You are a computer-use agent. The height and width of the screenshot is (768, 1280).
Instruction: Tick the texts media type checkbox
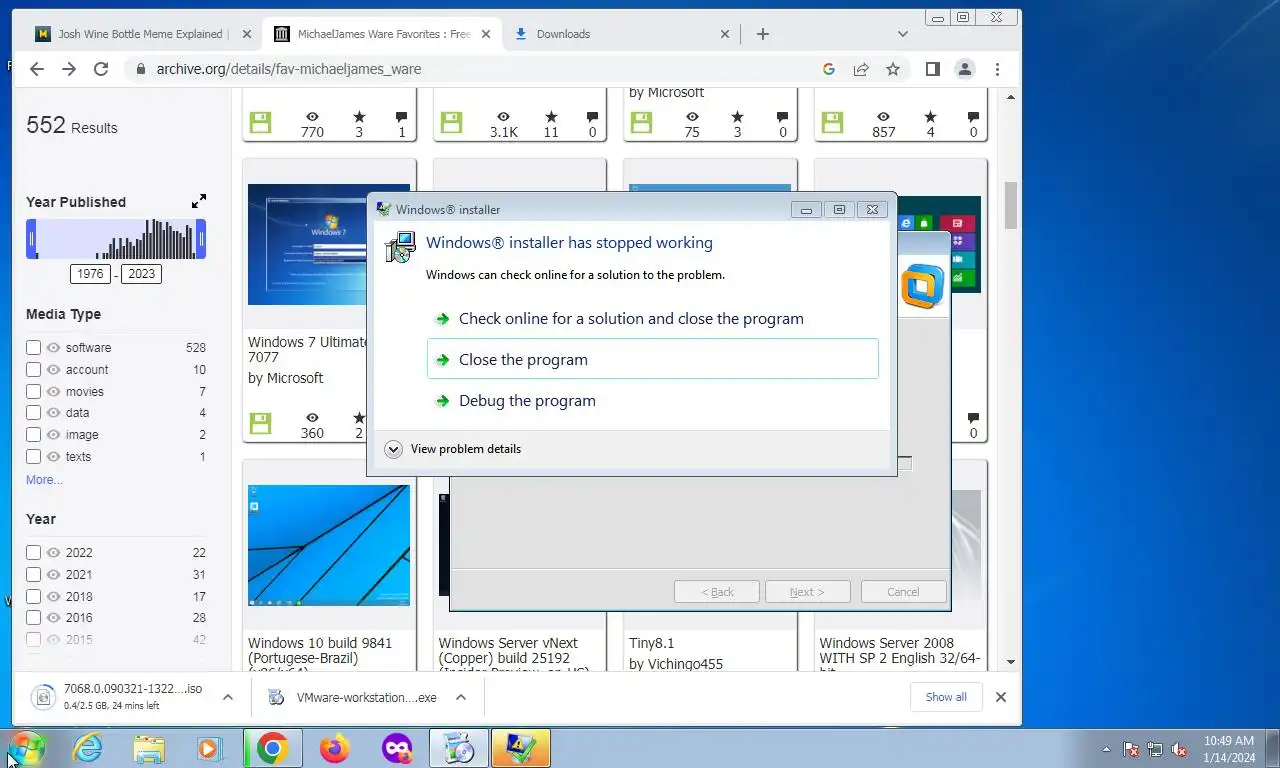pos(33,457)
